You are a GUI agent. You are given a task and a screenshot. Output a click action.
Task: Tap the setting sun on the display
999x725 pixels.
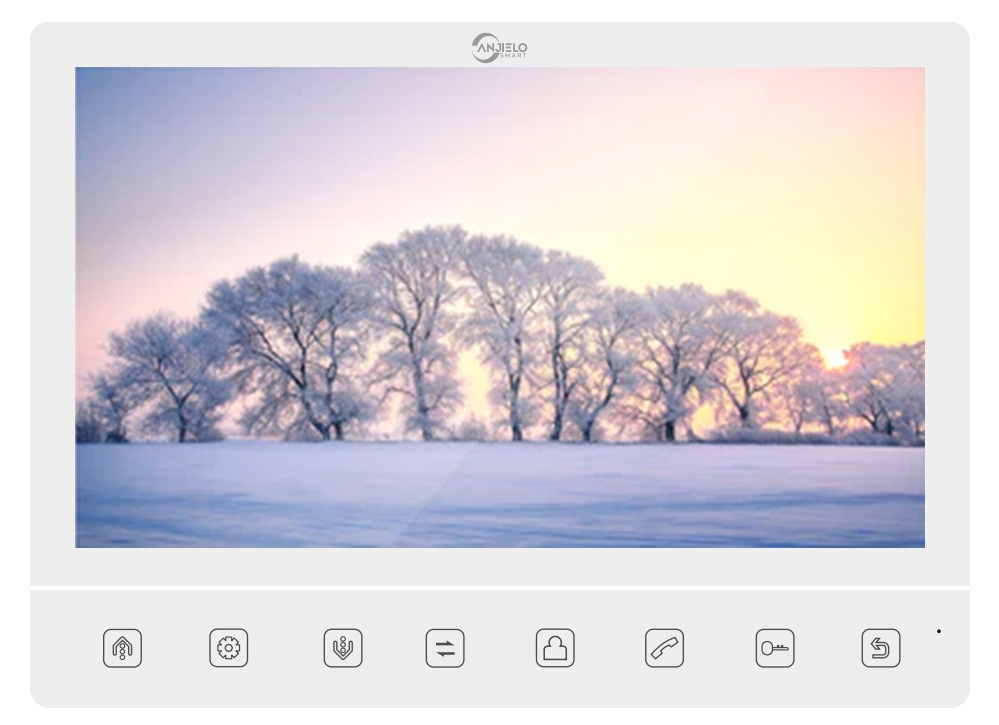coord(833,358)
